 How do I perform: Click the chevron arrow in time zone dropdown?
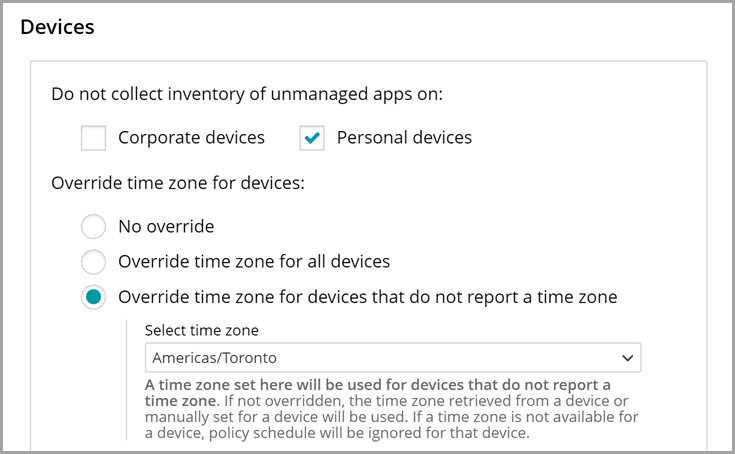coord(627,357)
